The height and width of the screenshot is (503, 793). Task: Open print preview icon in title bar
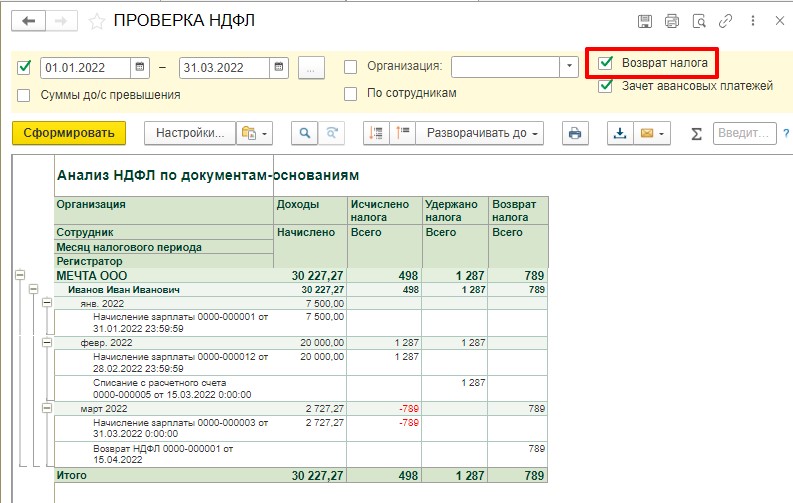(699, 21)
